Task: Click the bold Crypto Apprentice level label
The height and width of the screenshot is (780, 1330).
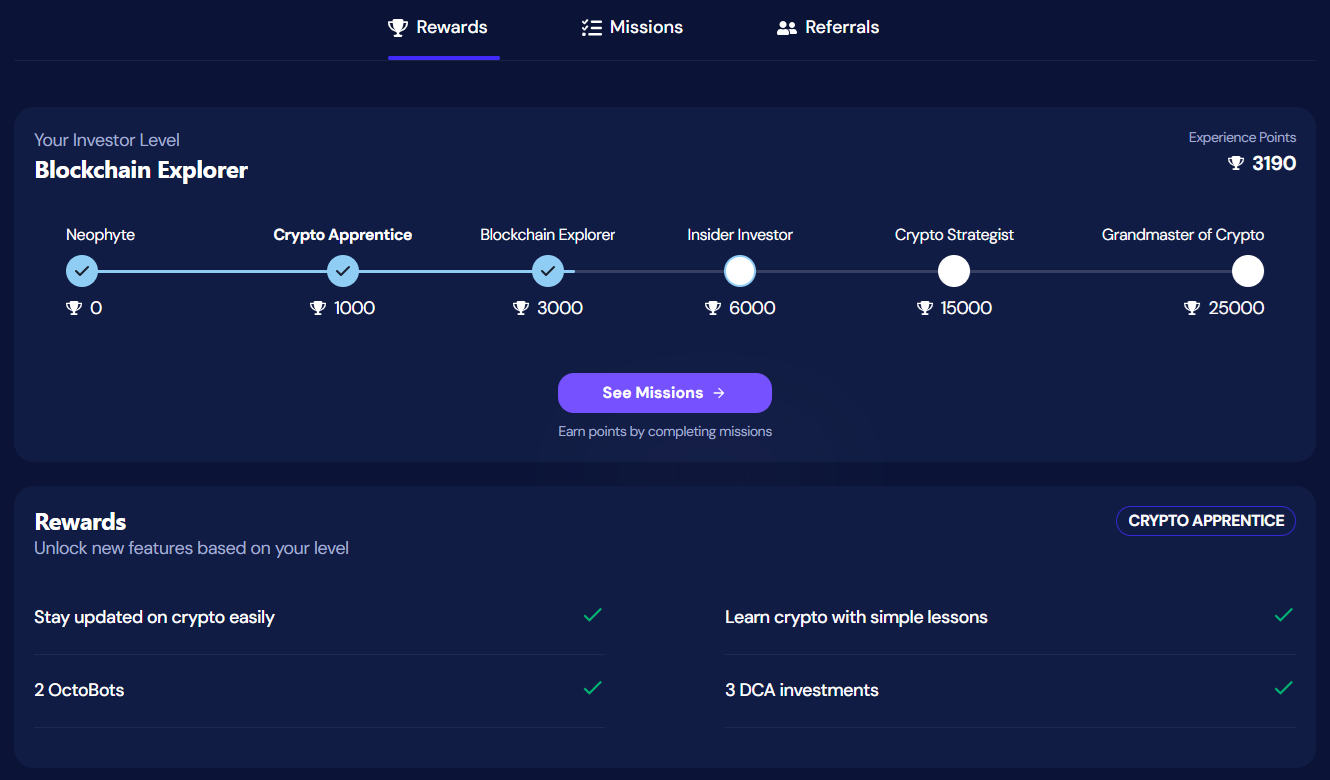Action: pyautogui.click(x=343, y=235)
